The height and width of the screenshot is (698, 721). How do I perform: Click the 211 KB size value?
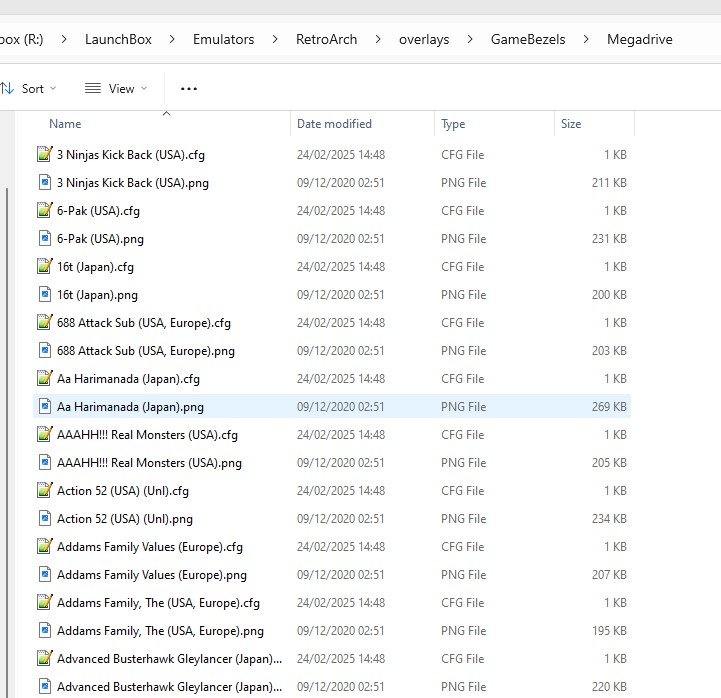point(609,183)
